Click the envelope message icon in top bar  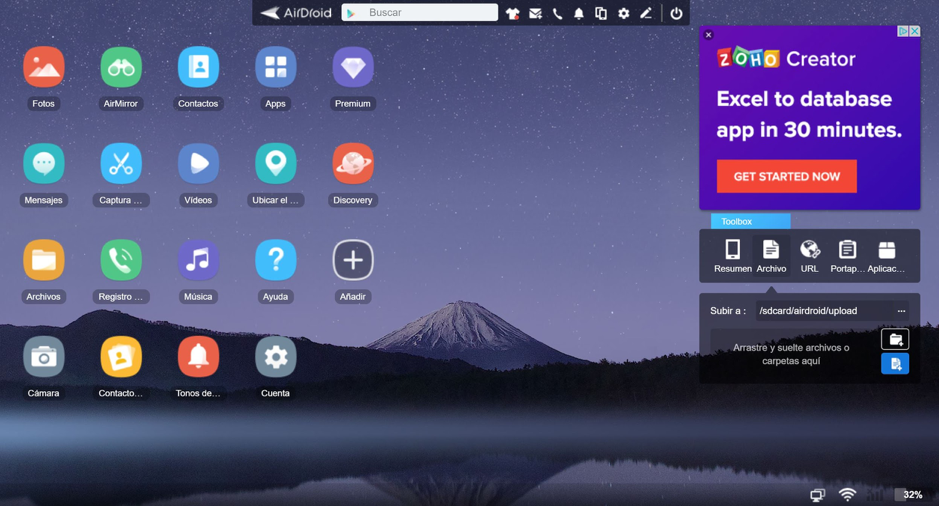[535, 13]
